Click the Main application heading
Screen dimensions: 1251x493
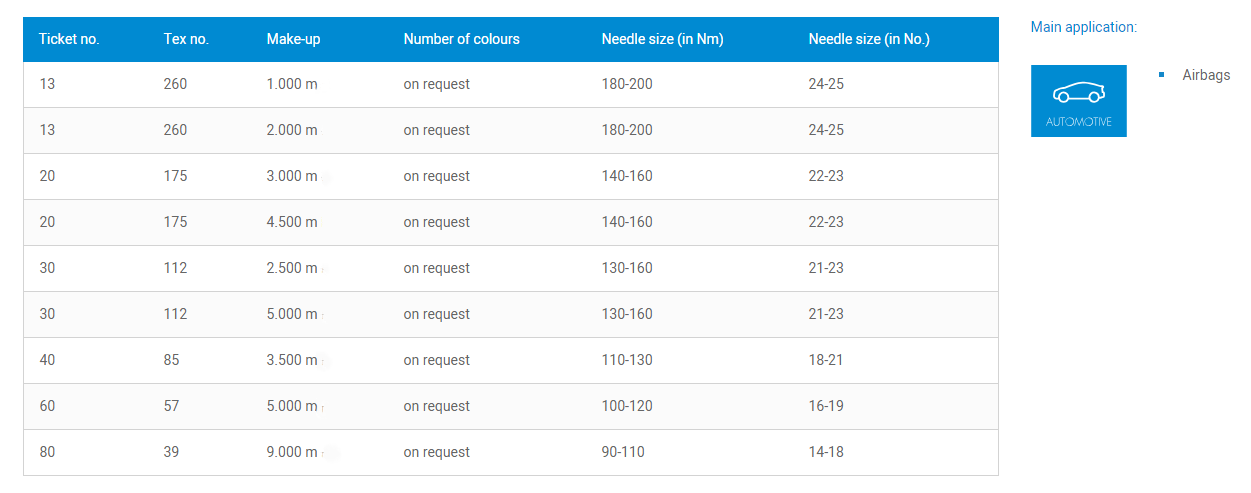(1083, 27)
